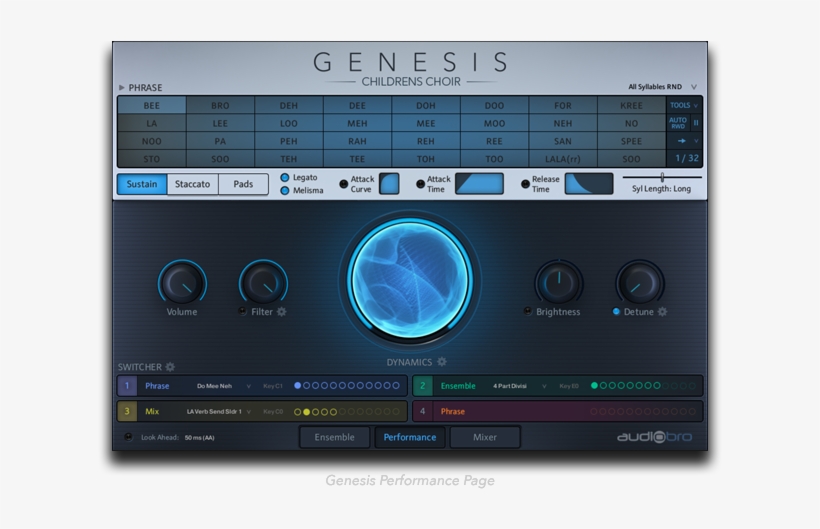The width and height of the screenshot is (820, 529).
Task: Click the Phrase label in slot 4
Action: [452, 412]
